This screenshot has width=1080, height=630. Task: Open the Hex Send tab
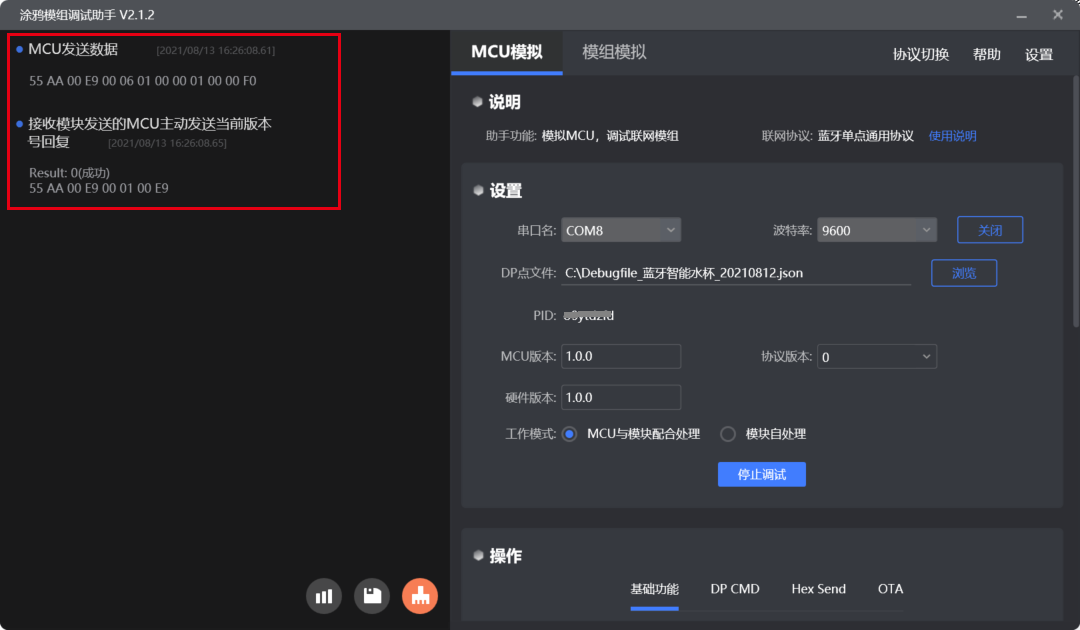click(818, 589)
